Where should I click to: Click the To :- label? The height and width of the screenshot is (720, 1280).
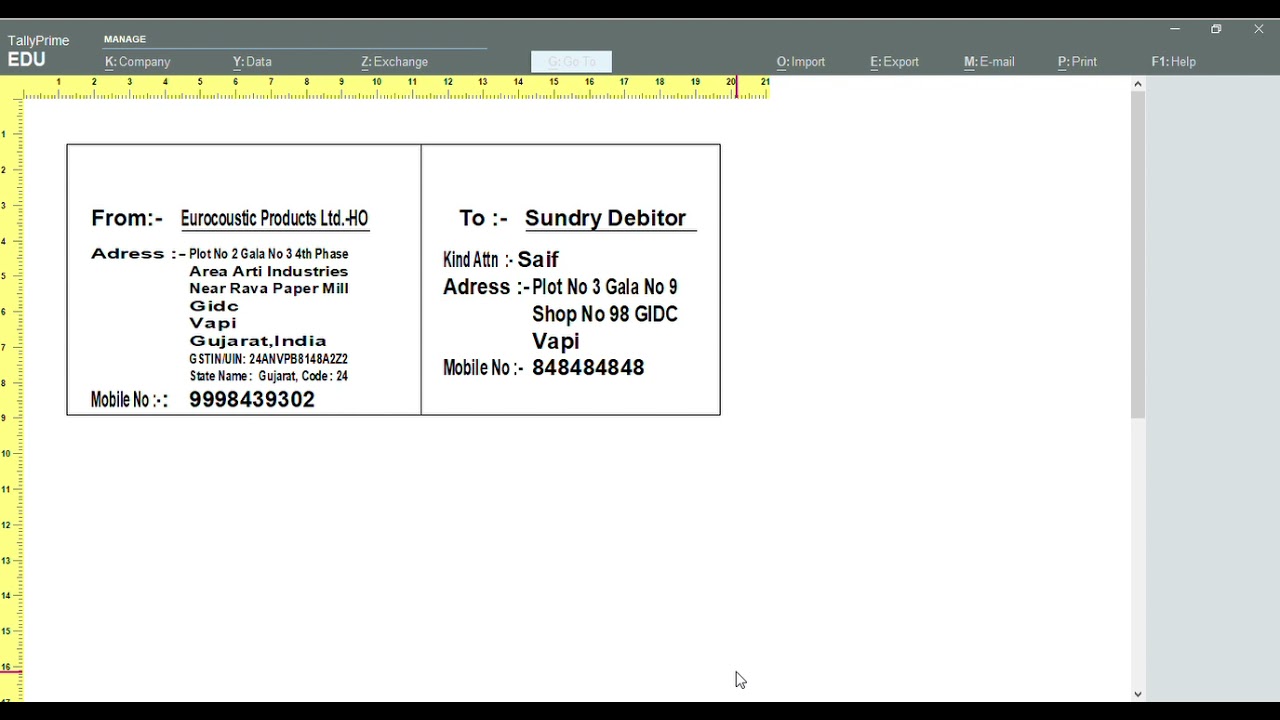[483, 218]
